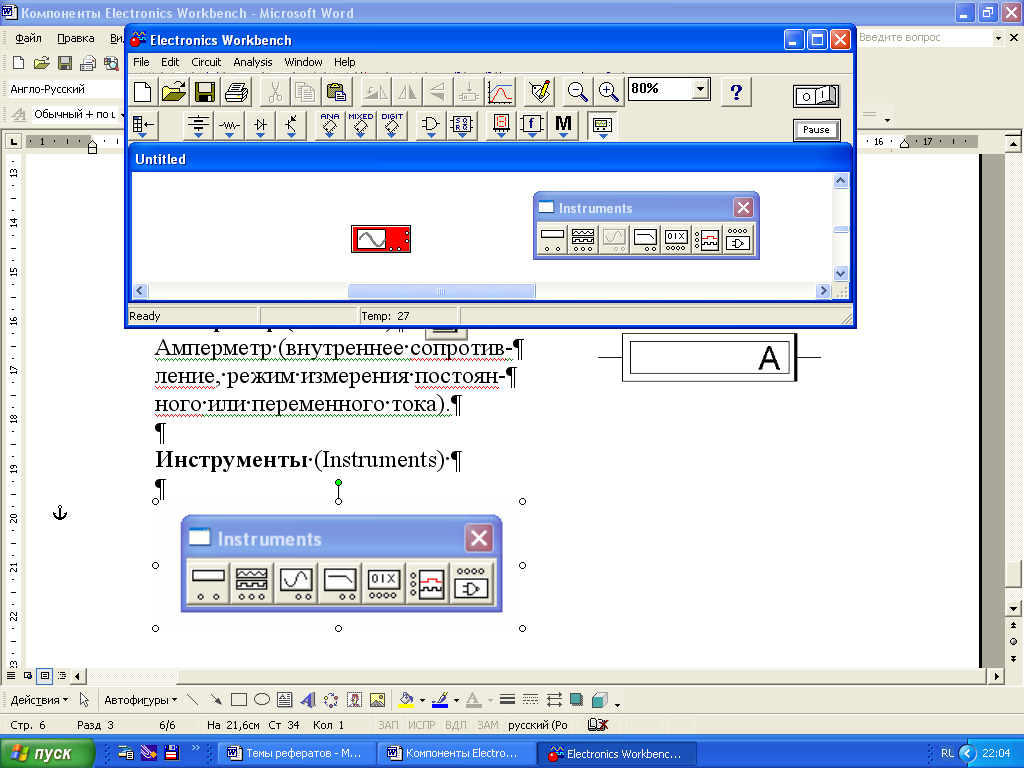Open the Действия drawing menu
This screenshot has width=1024, height=768.
pos(39,700)
